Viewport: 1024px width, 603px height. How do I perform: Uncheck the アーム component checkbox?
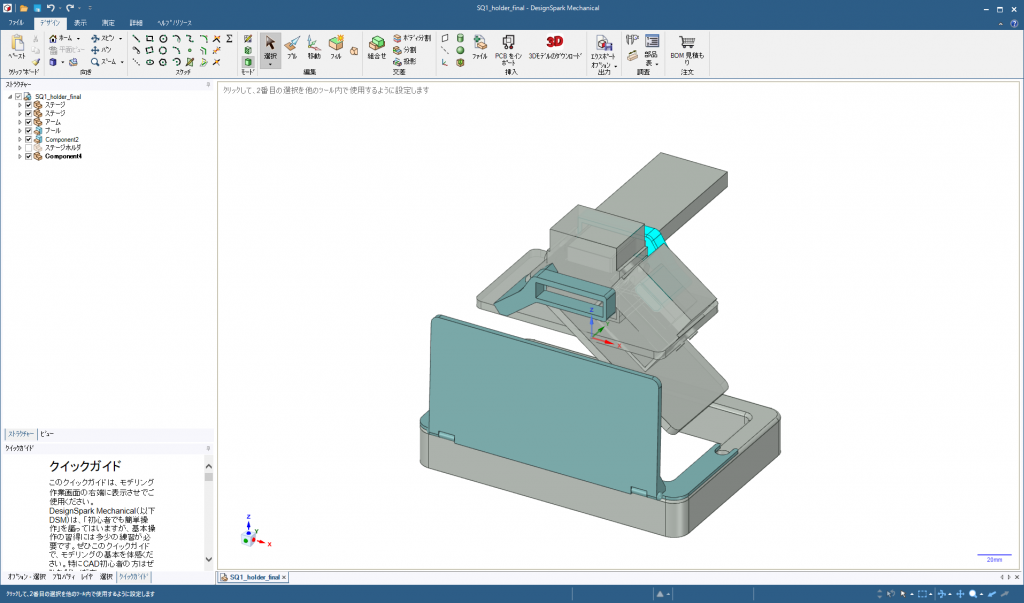pyautogui.click(x=29, y=122)
